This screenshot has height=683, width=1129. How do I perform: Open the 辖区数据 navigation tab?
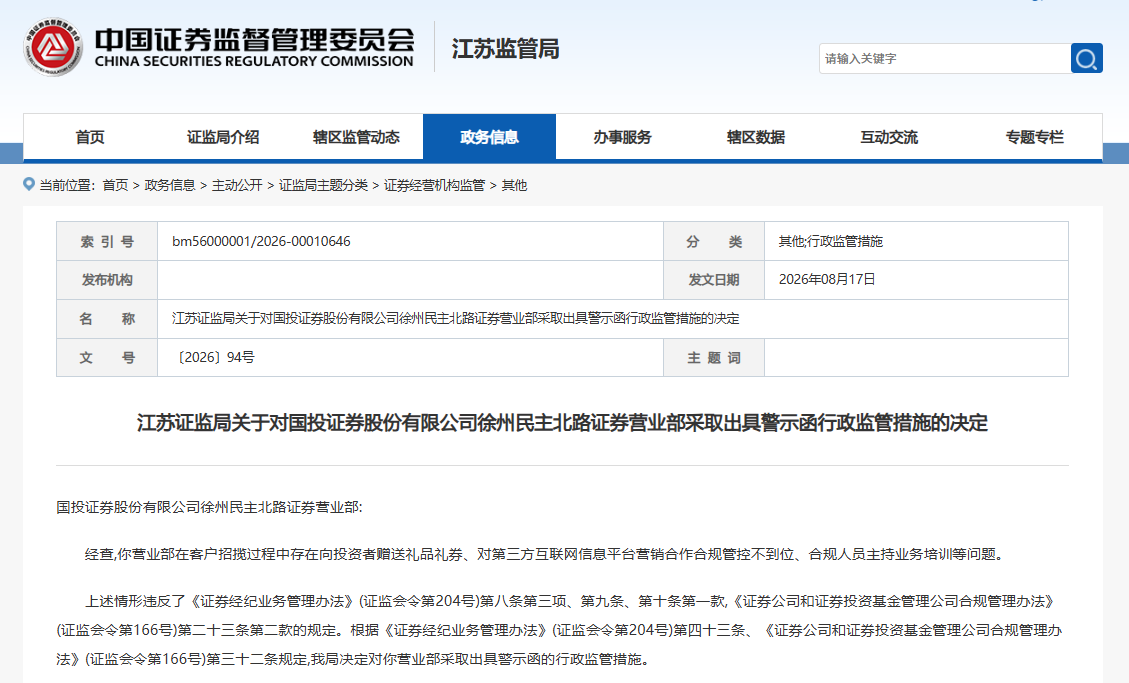[x=755, y=137]
